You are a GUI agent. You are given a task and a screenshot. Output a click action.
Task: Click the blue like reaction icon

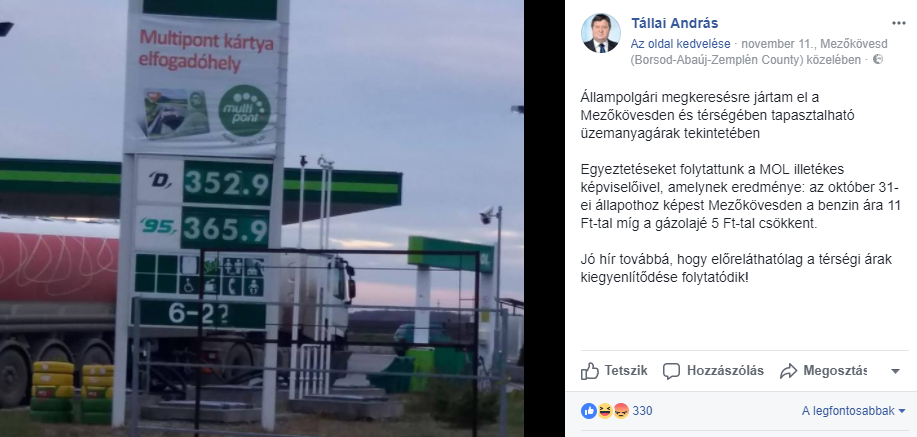tap(588, 411)
